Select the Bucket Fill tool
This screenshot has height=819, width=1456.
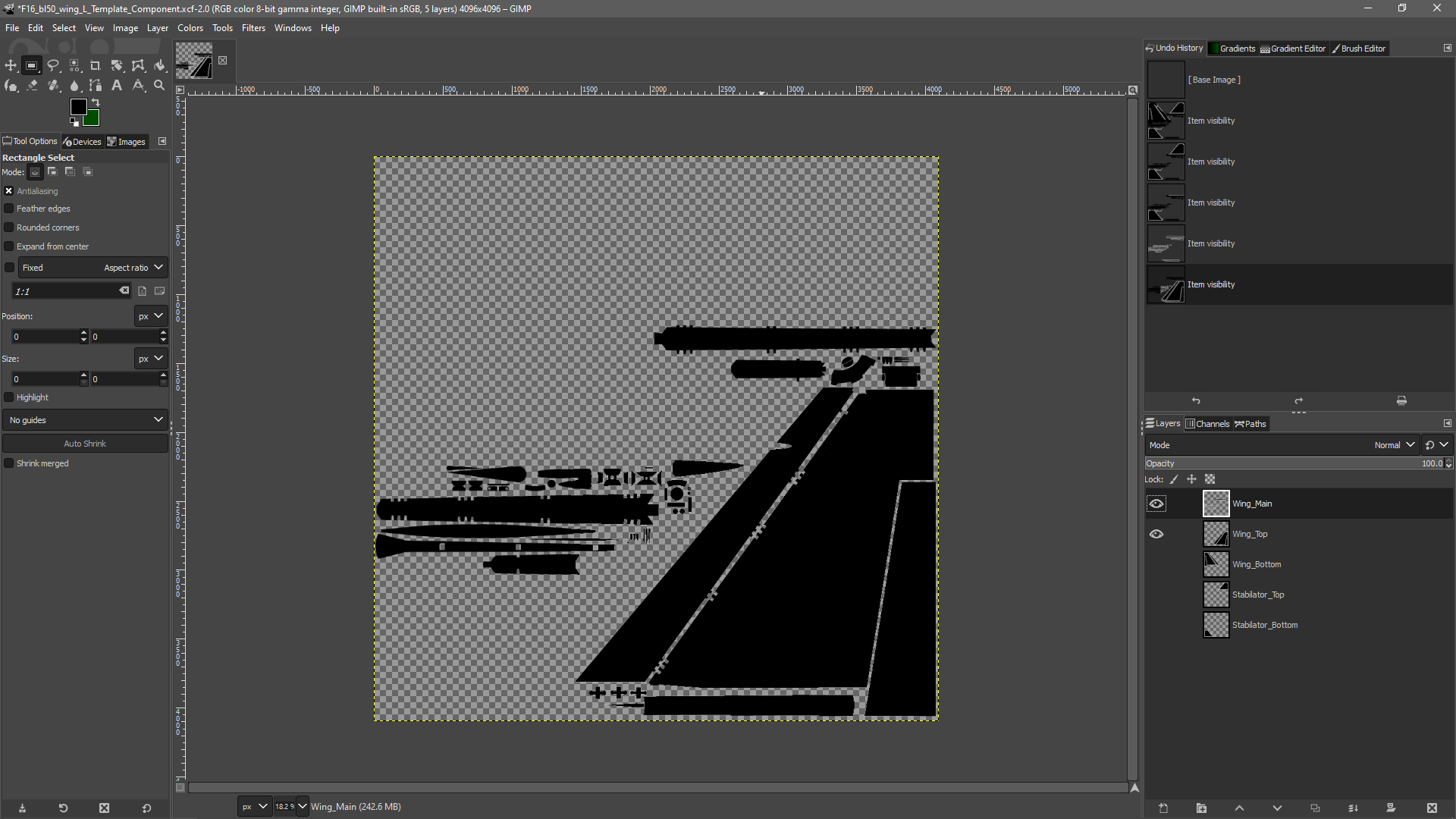tap(159, 66)
